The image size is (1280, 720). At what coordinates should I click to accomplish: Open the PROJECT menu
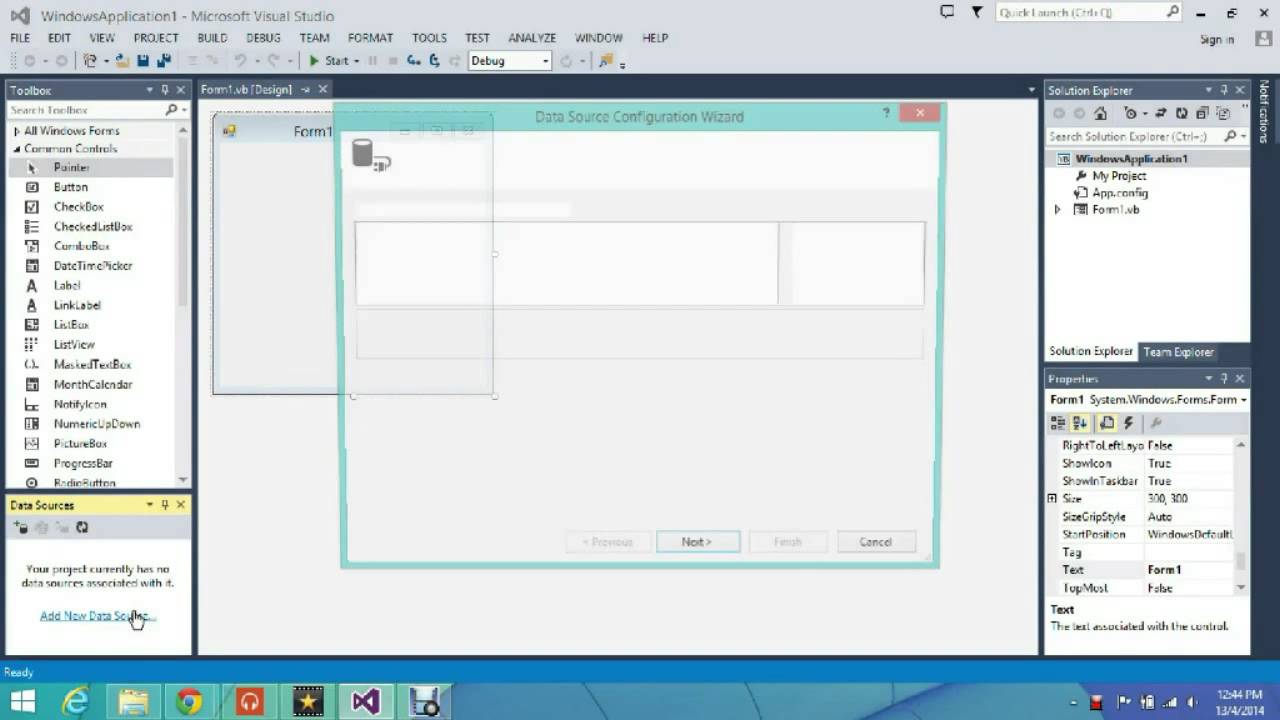156,38
